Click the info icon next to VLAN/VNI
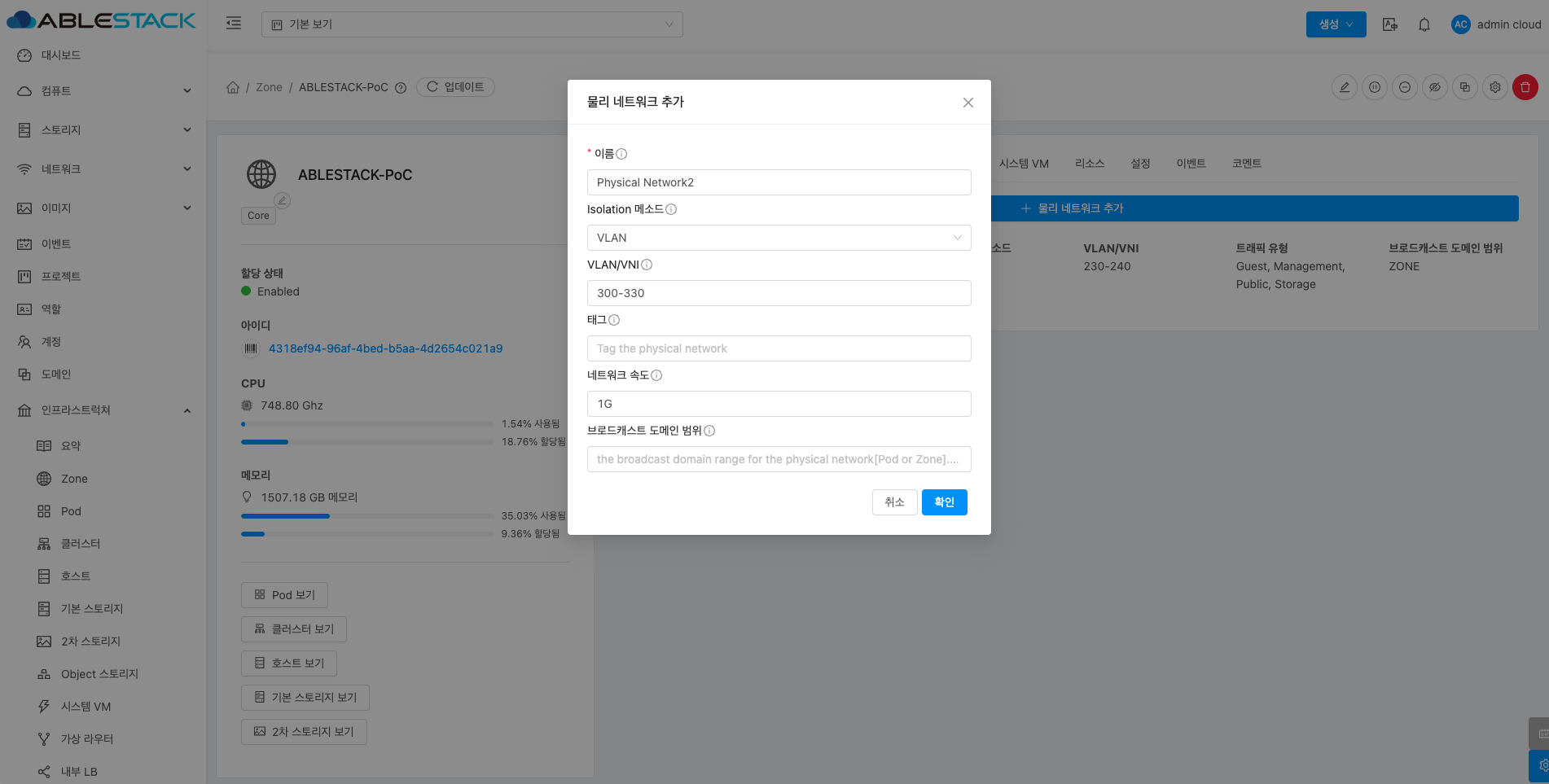The height and width of the screenshot is (784, 1549). coord(647,265)
